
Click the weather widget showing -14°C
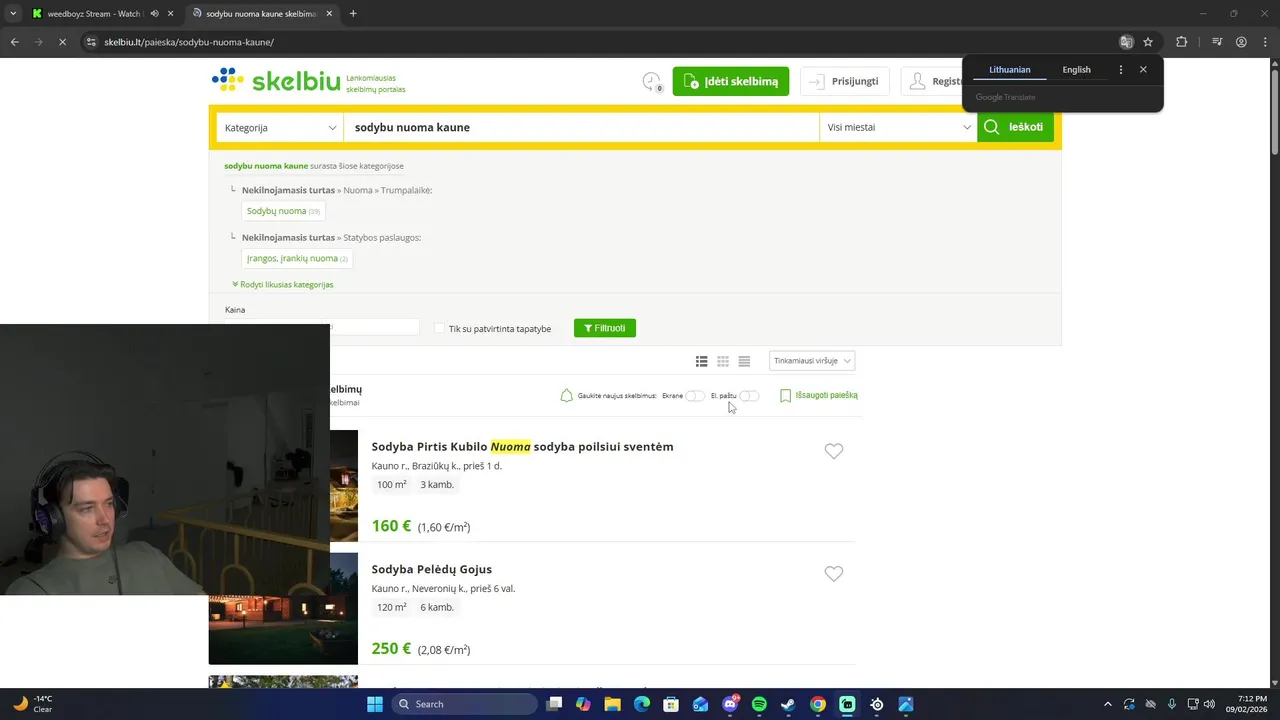(x=34, y=704)
